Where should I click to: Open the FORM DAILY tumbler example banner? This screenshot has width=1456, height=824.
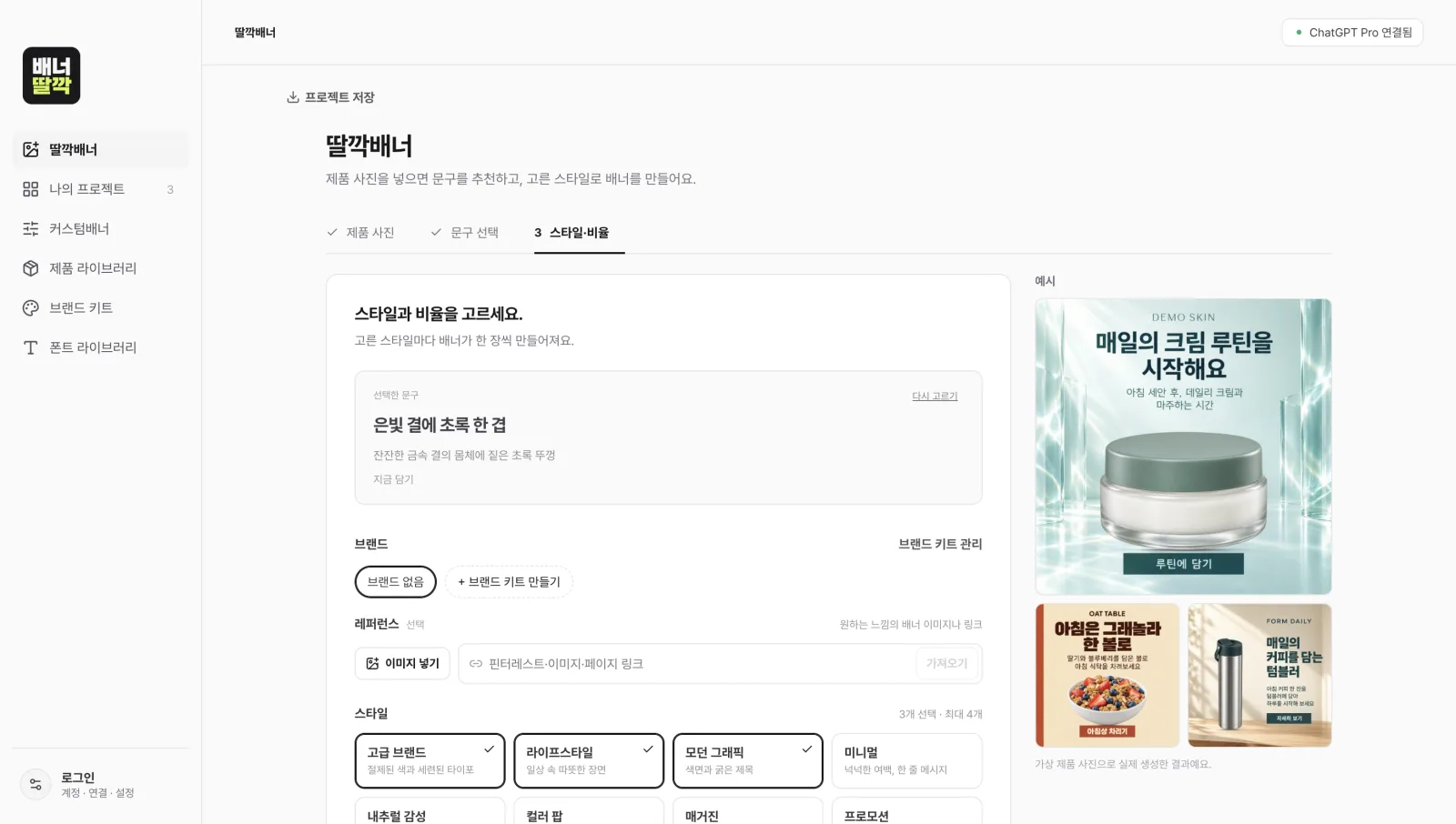tap(1259, 676)
